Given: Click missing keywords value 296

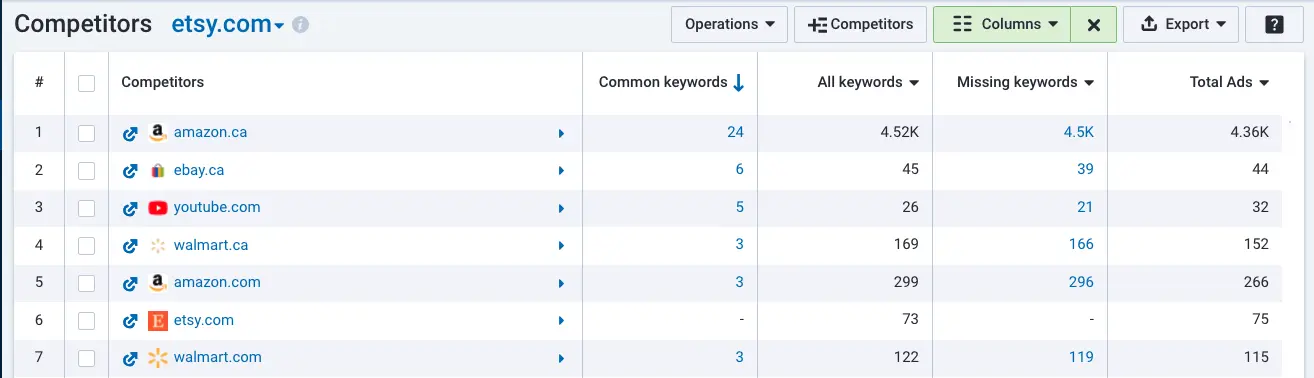Looking at the screenshot, I should [x=1081, y=282].
